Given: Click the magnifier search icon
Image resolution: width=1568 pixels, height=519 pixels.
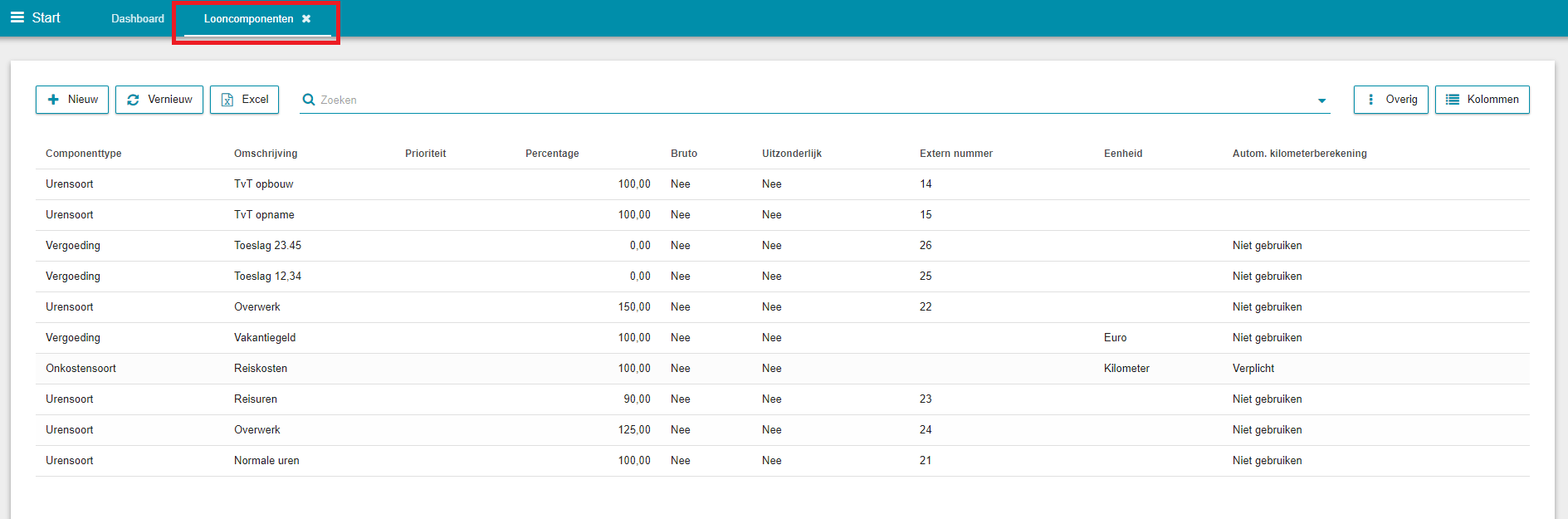Looking at the screenshot, I should pos(309,100).
